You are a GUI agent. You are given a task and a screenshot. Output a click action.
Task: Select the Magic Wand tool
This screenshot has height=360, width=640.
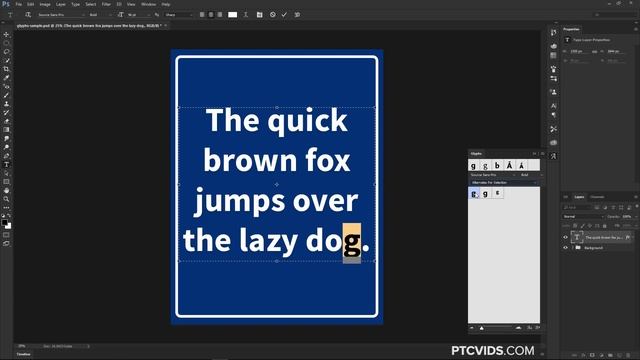pyautogui.click(x=6, y=60)
